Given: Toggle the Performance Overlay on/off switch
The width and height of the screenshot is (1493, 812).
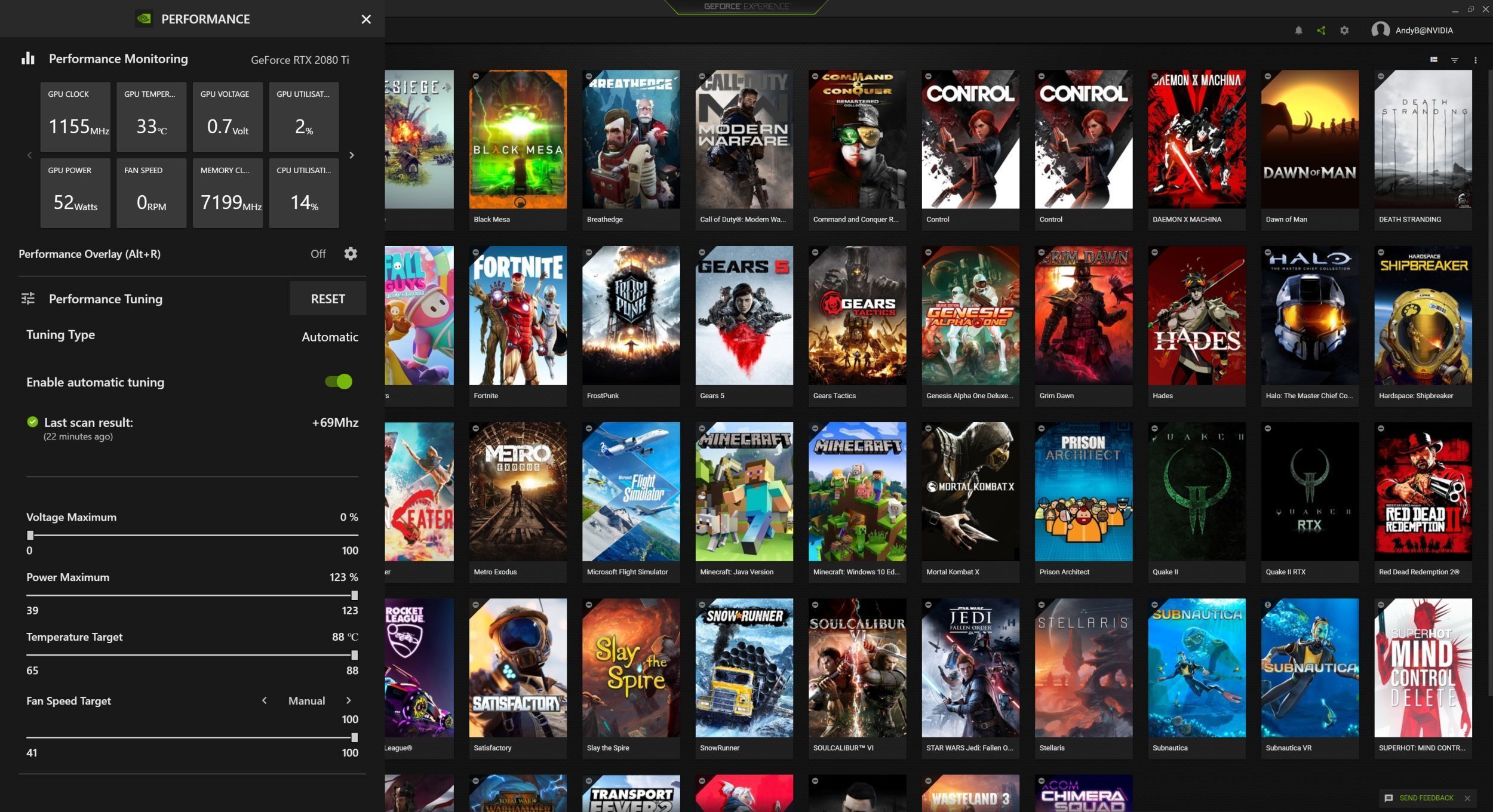Looking at the screenshot, I should [317, 253].
